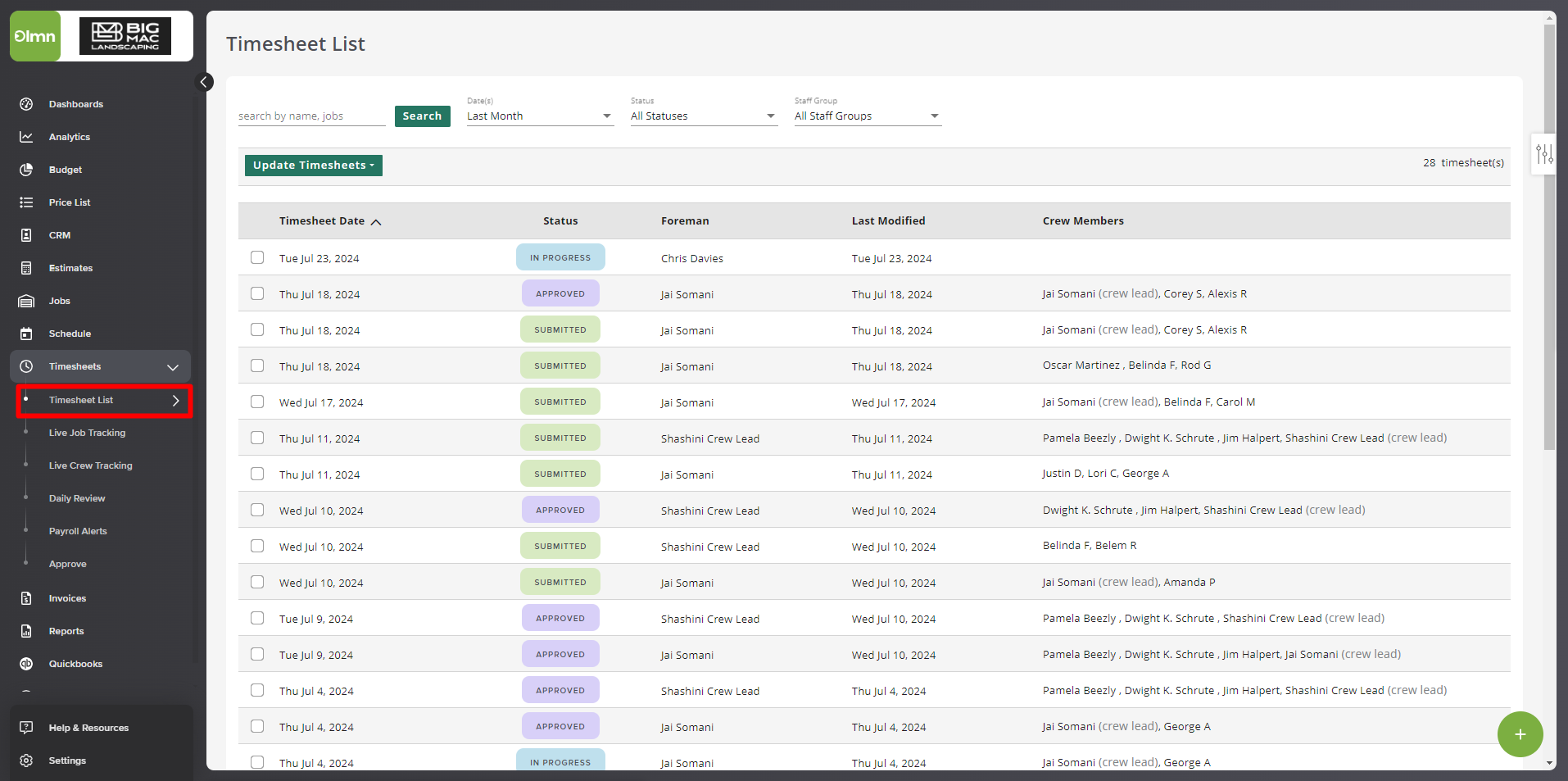Viewport: 1568px width, 781px height.
Task: Open Daily Review
Action: (x=77, y=498)
